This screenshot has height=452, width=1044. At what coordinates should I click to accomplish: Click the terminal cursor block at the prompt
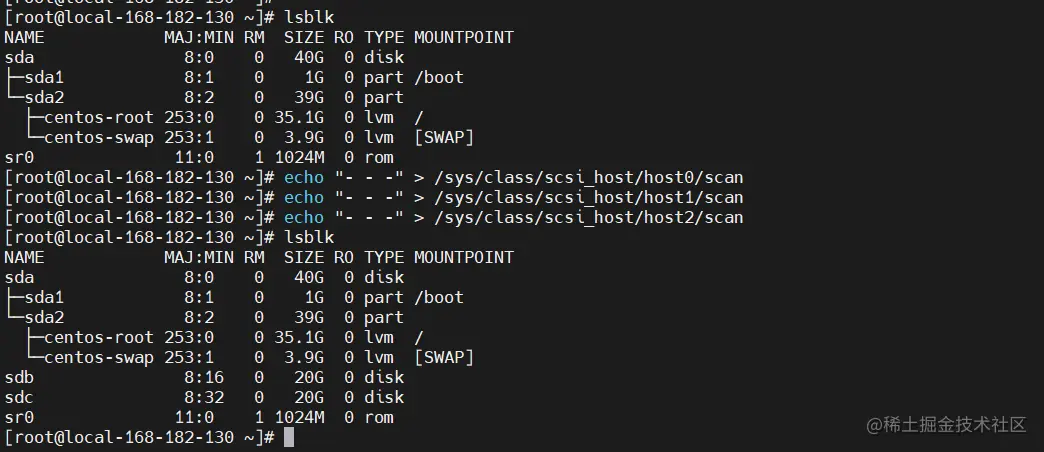(289, 437)
